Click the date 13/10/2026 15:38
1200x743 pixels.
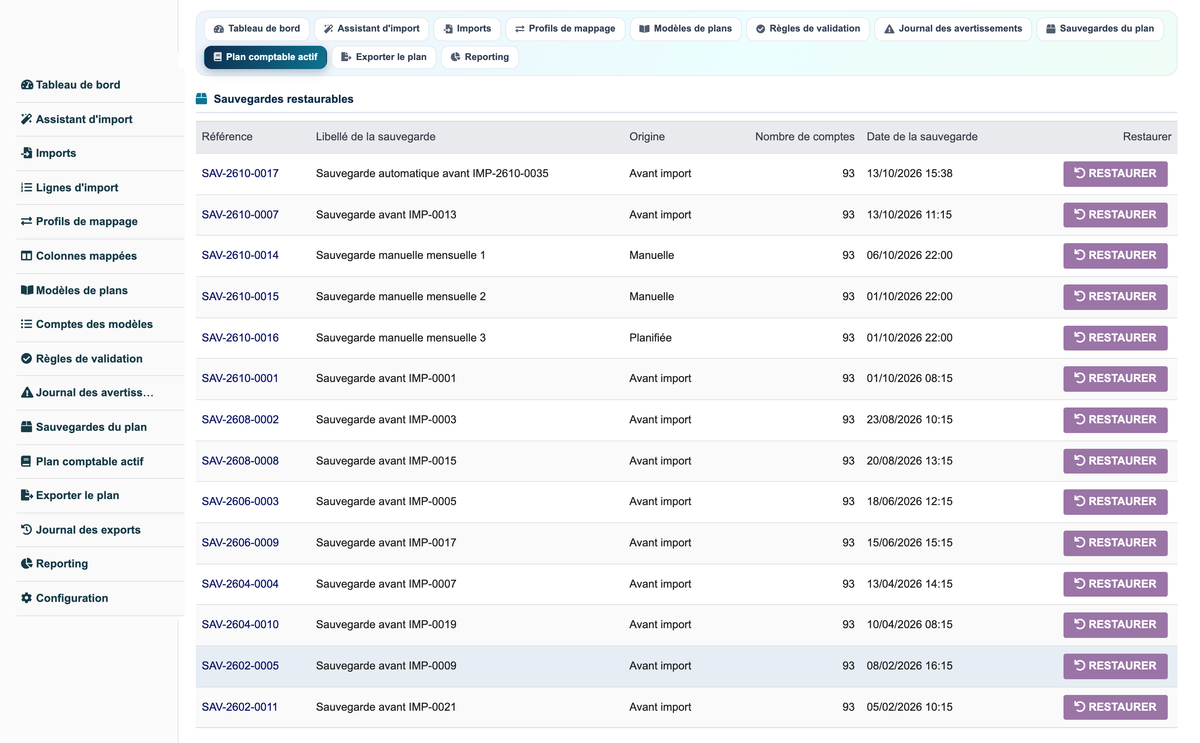click(x=910, y=173)
